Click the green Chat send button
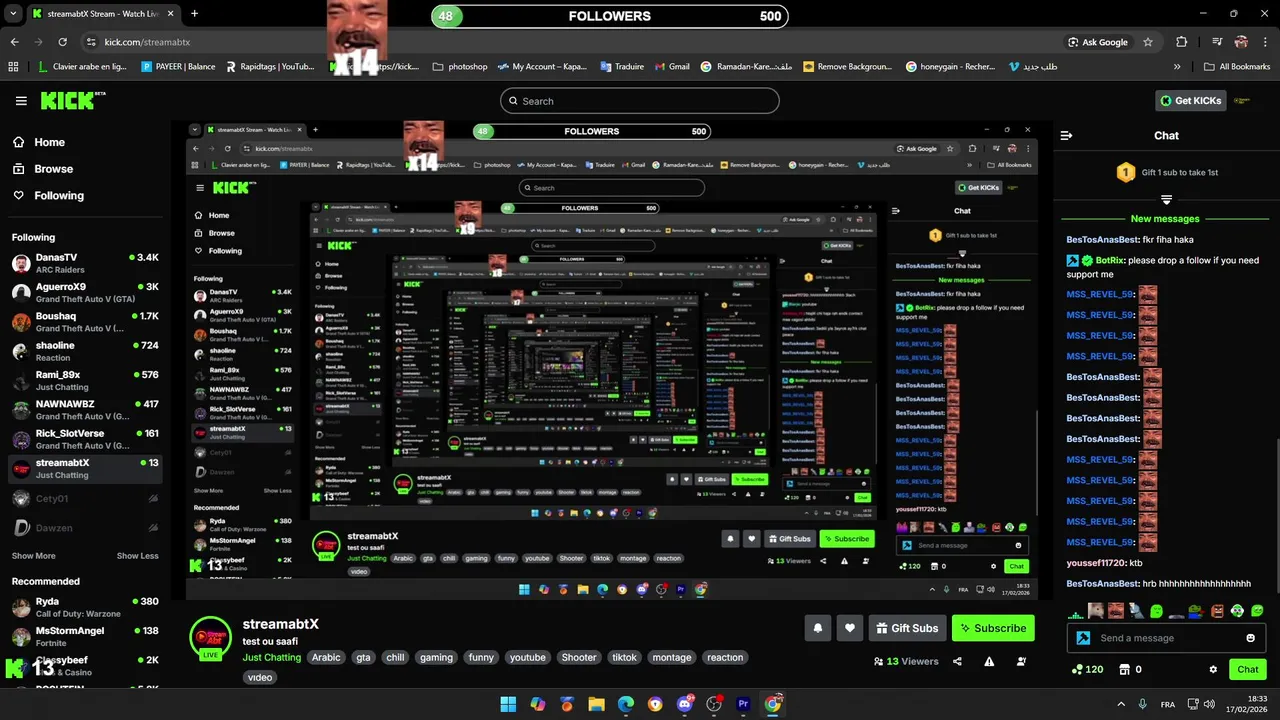Viewport: 1280px width, 720px height. point(1248,669)
